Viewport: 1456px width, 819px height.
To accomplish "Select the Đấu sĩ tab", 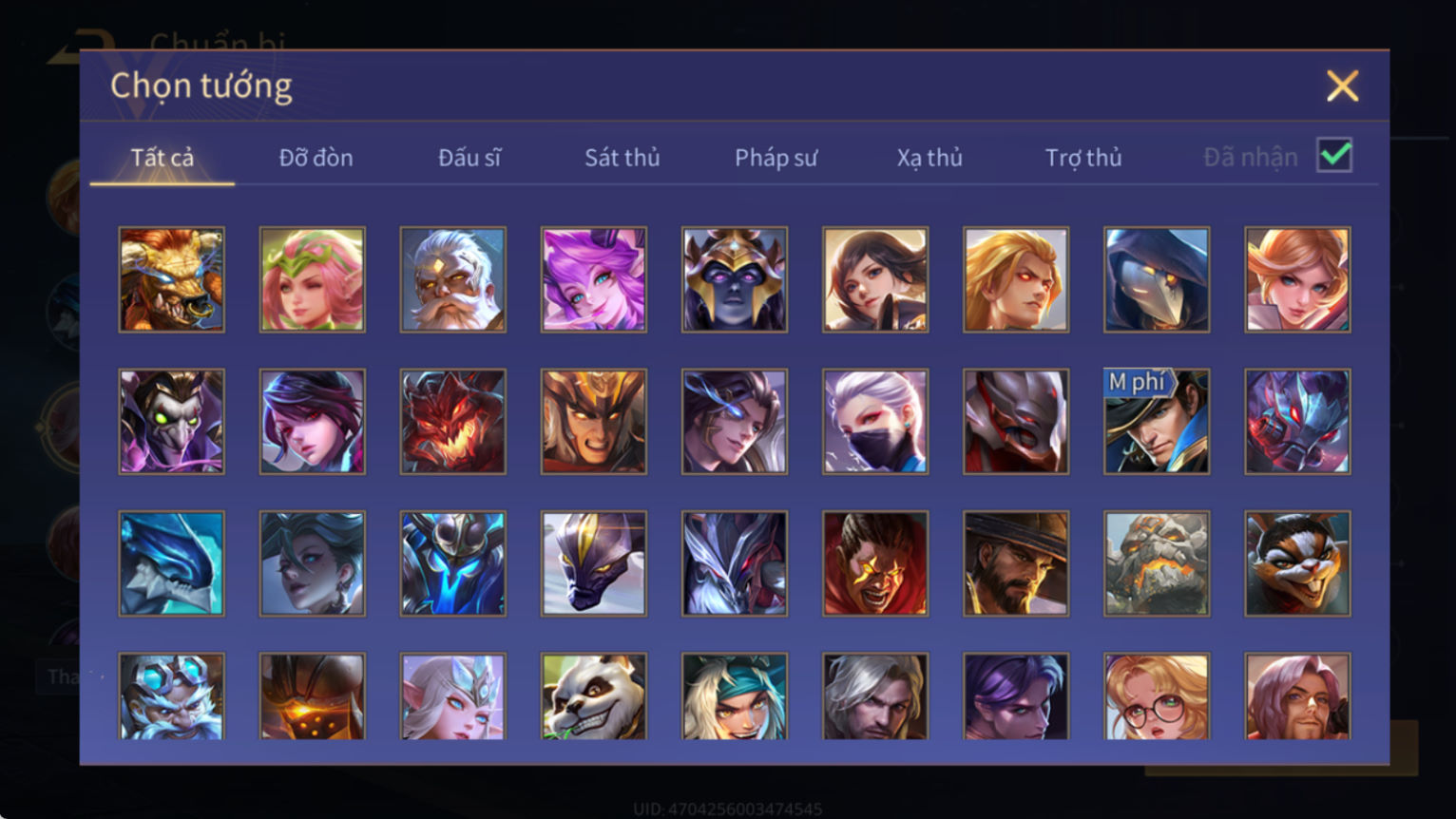I will tap(469, 158).
